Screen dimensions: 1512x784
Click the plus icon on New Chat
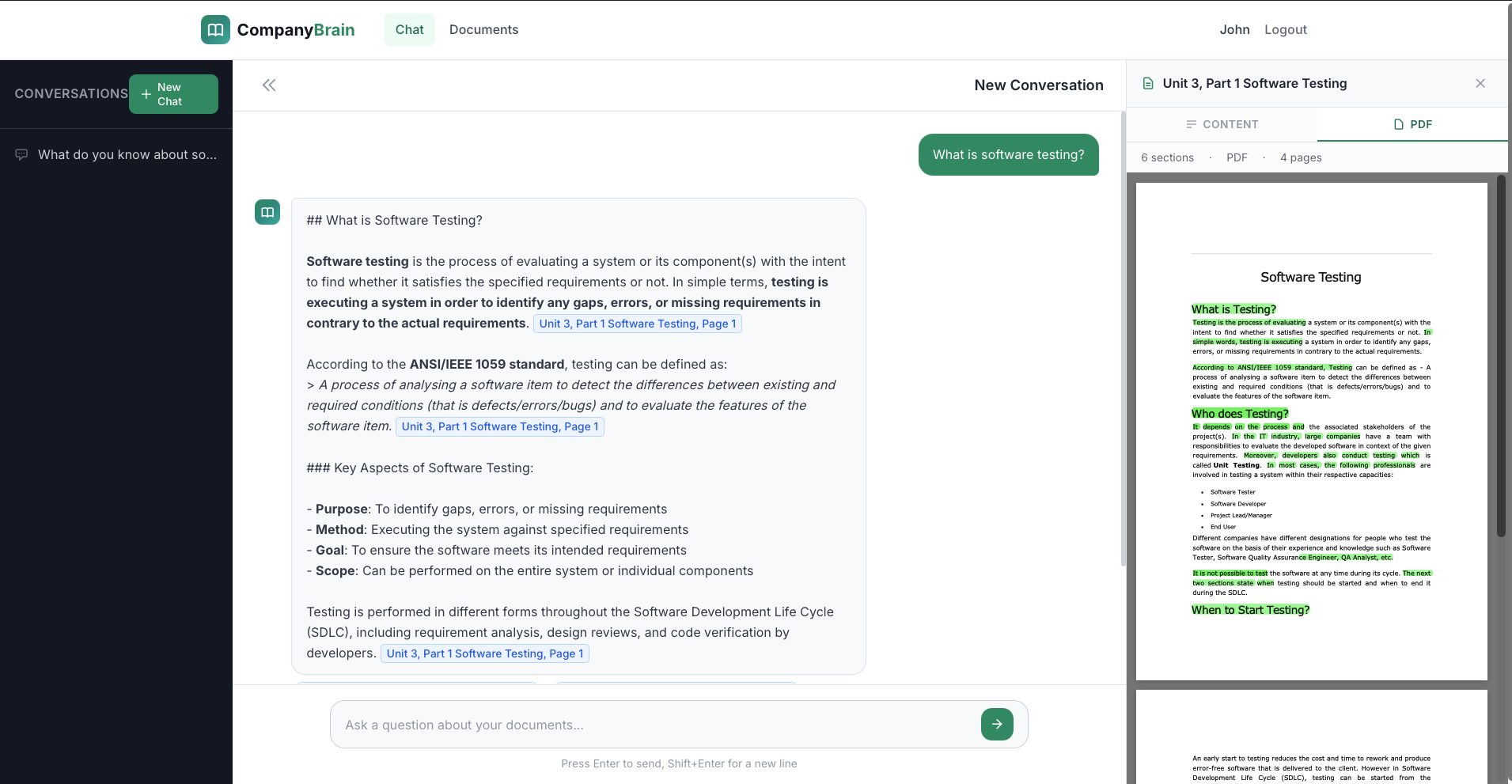pos(146,93)
